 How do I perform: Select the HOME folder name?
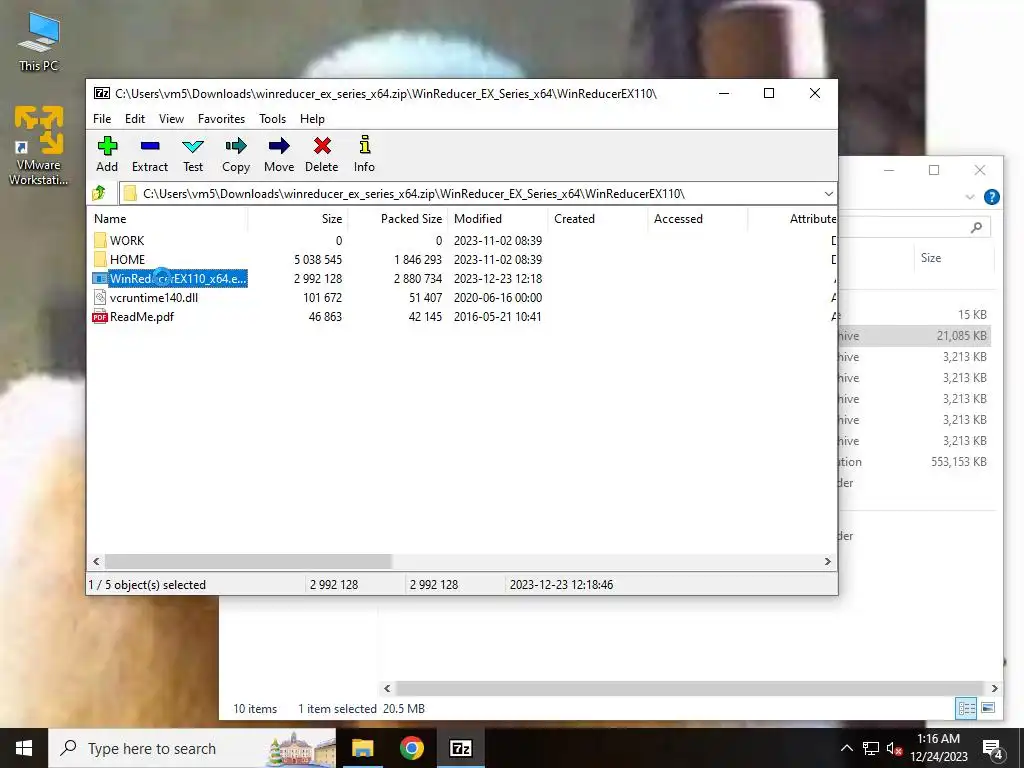127,260
